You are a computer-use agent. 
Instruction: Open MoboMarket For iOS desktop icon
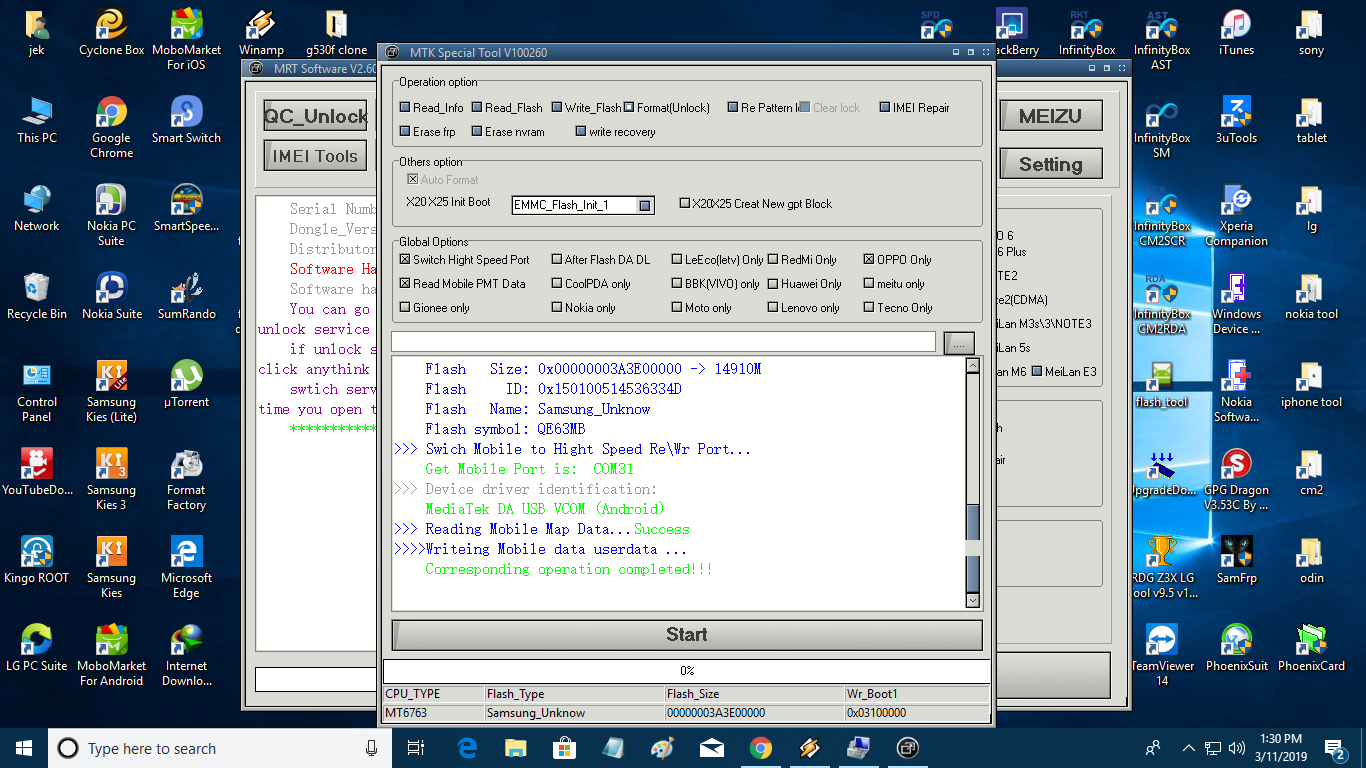coord(187,40)
